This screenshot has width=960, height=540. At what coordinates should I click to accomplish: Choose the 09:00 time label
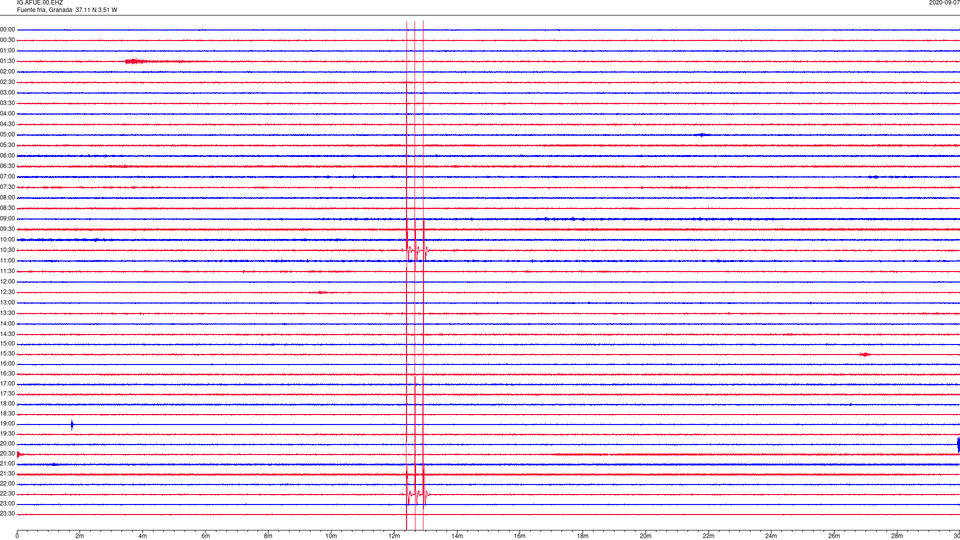tap(7, 219)
